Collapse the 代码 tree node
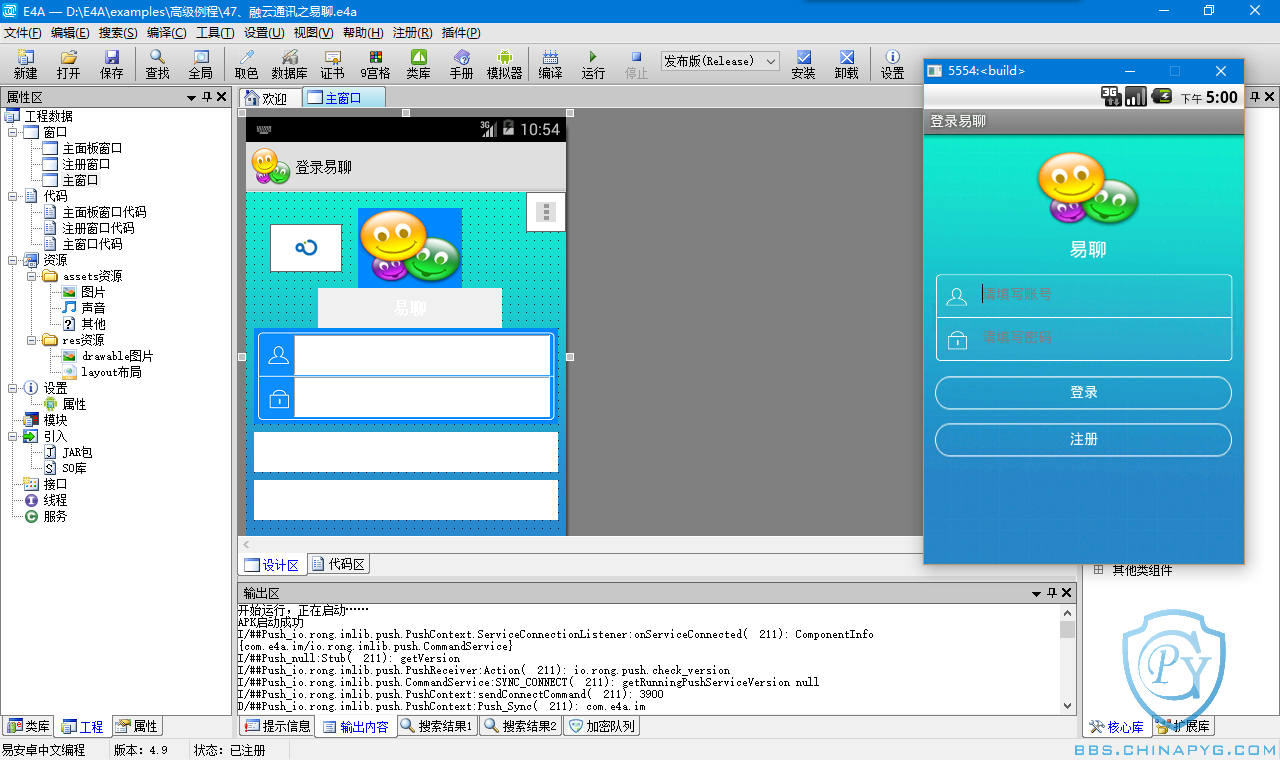Image resolution: width=1280 pixels, height=760 pixels. (12, 196)
